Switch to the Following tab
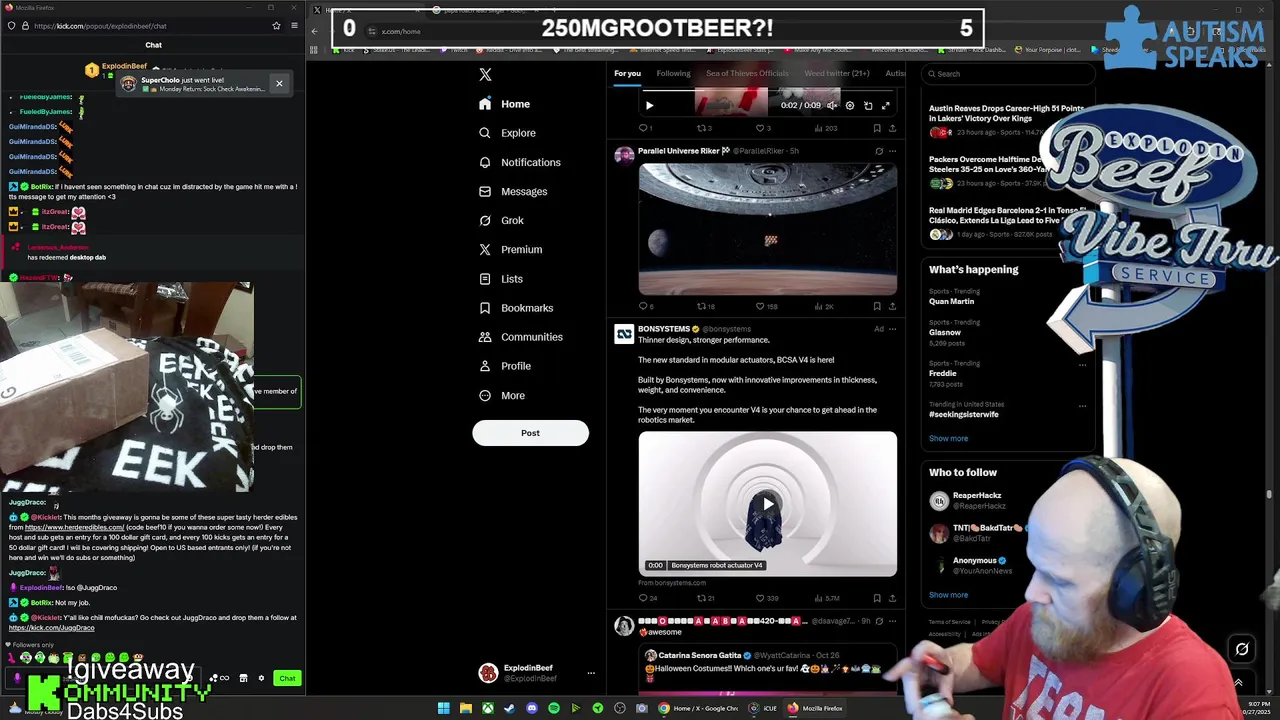The height and width of the screenshot is (720, 1280). tap(673, 73)
